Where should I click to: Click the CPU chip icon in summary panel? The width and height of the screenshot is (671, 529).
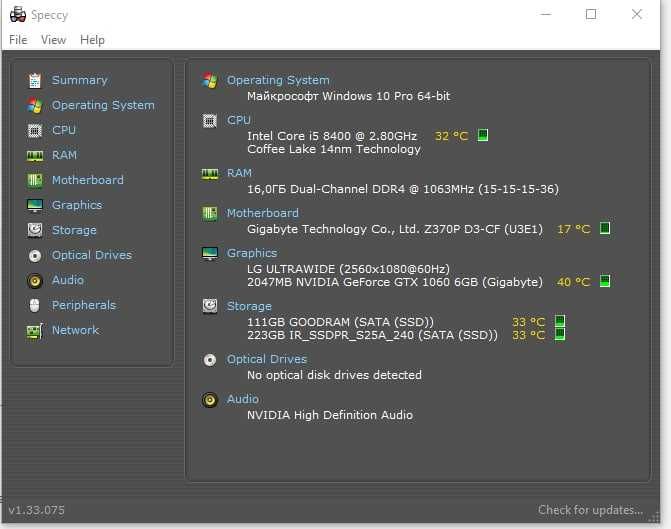click(x=210, y=121)
